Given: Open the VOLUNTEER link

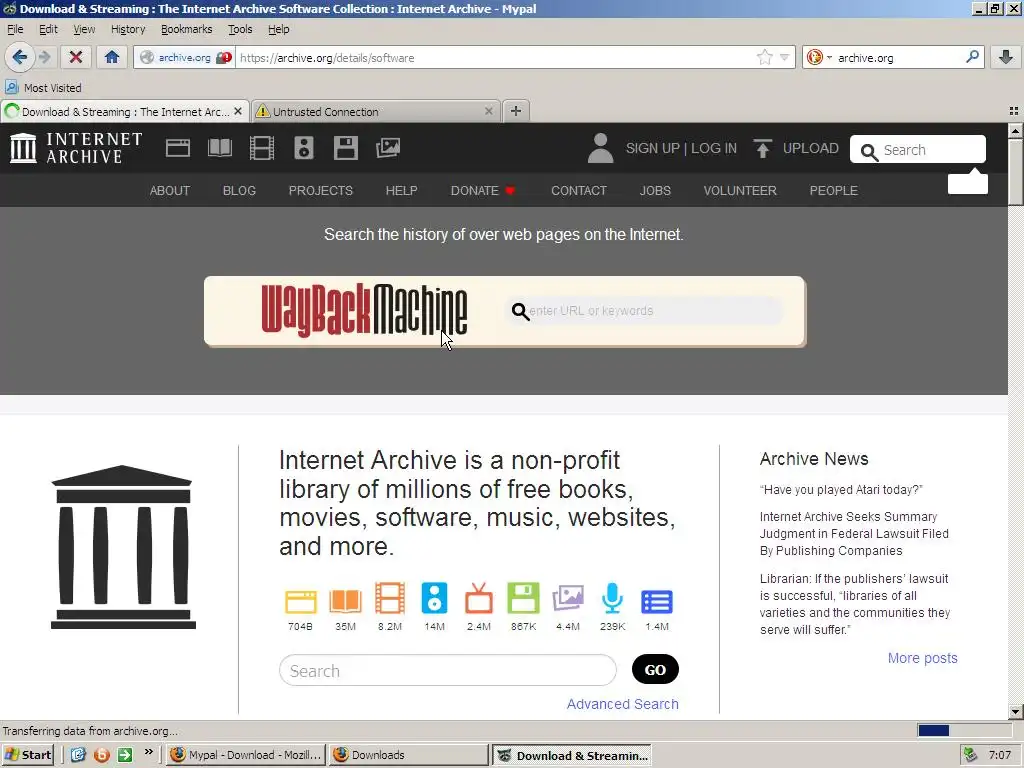Looking at the screenshot, I should click(740, 191).
